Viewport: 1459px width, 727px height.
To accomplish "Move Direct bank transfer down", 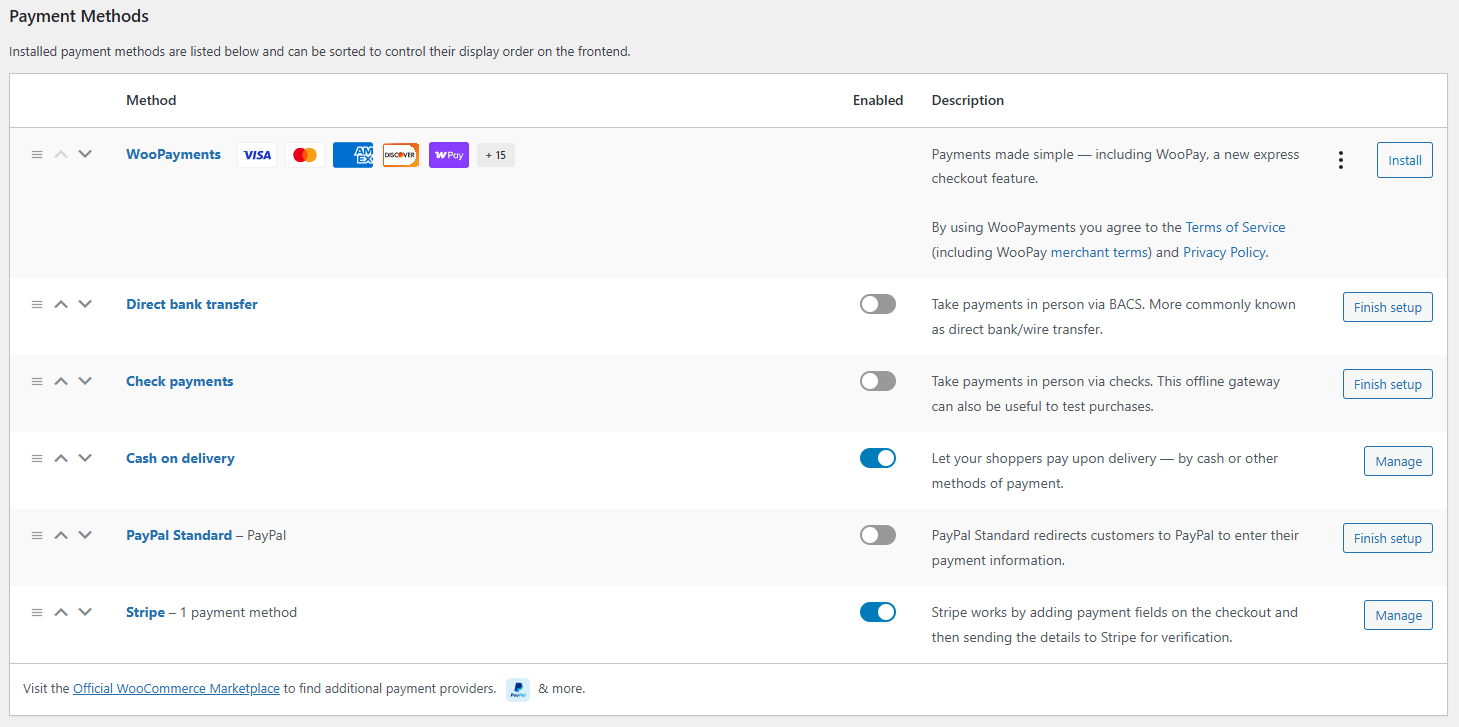I will tap(85, 304).
